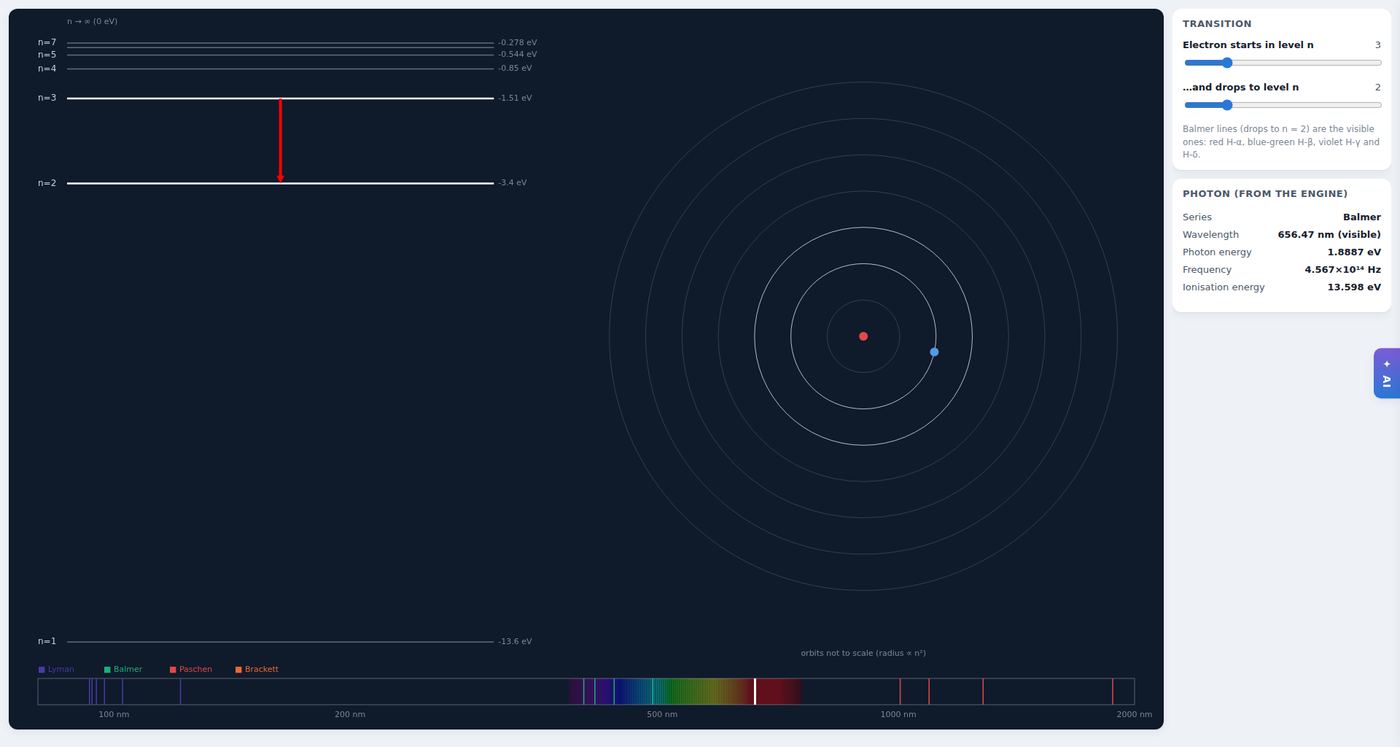1400x747 pixels.
Task: Click the Series value 'Balmer' in Photon panel
Action: click(1362, 217)
